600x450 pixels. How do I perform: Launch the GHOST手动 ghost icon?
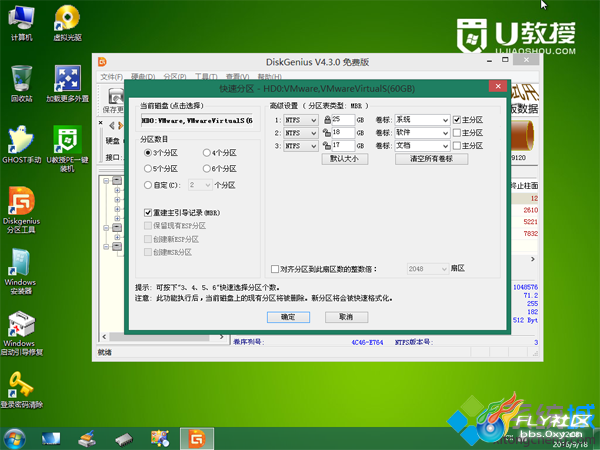click(21, 145)
